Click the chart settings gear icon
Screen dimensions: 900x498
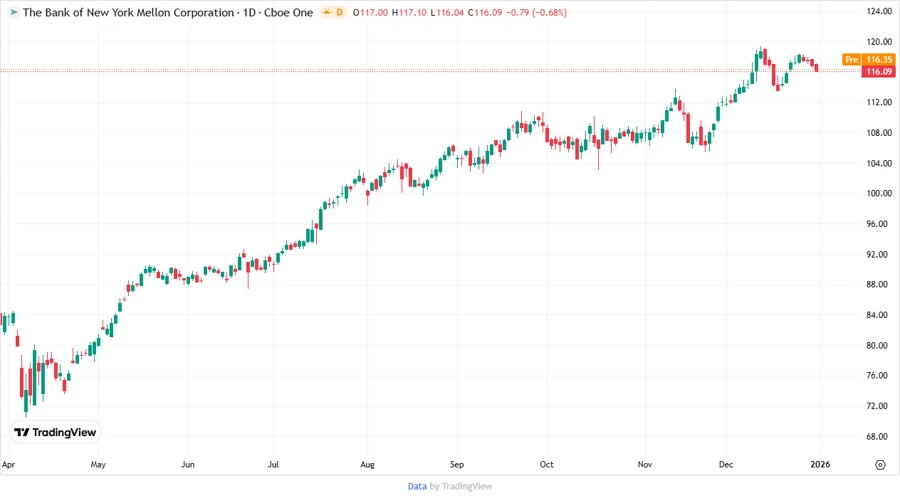click(880, 465)
